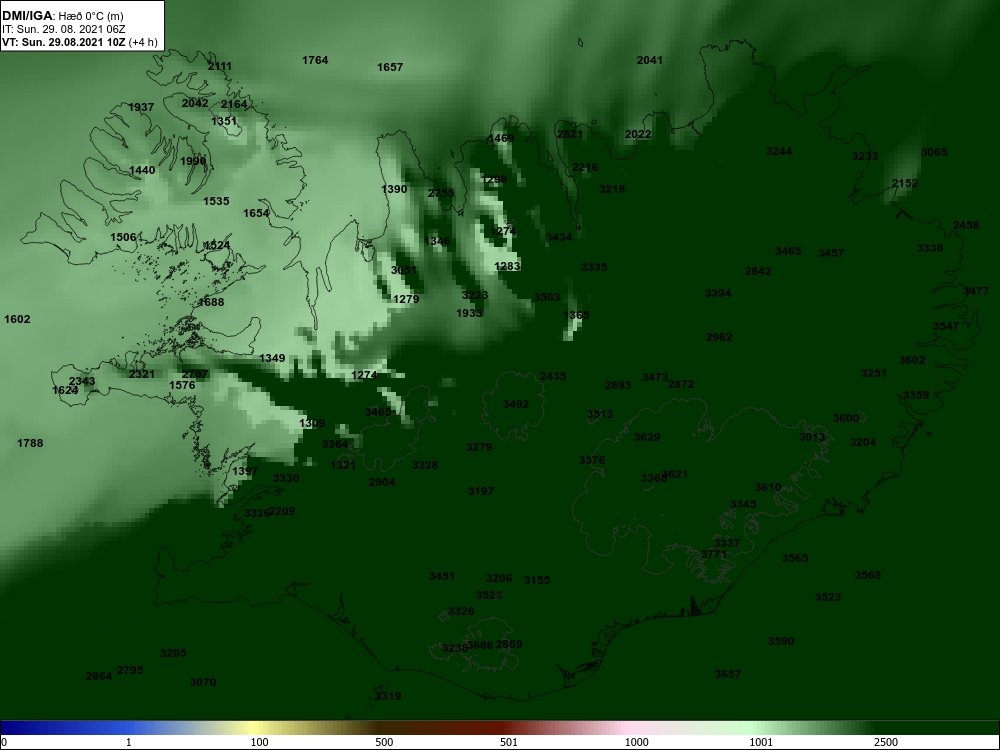Click the map value 1657

pyautogui.click(x=390, y=67)
